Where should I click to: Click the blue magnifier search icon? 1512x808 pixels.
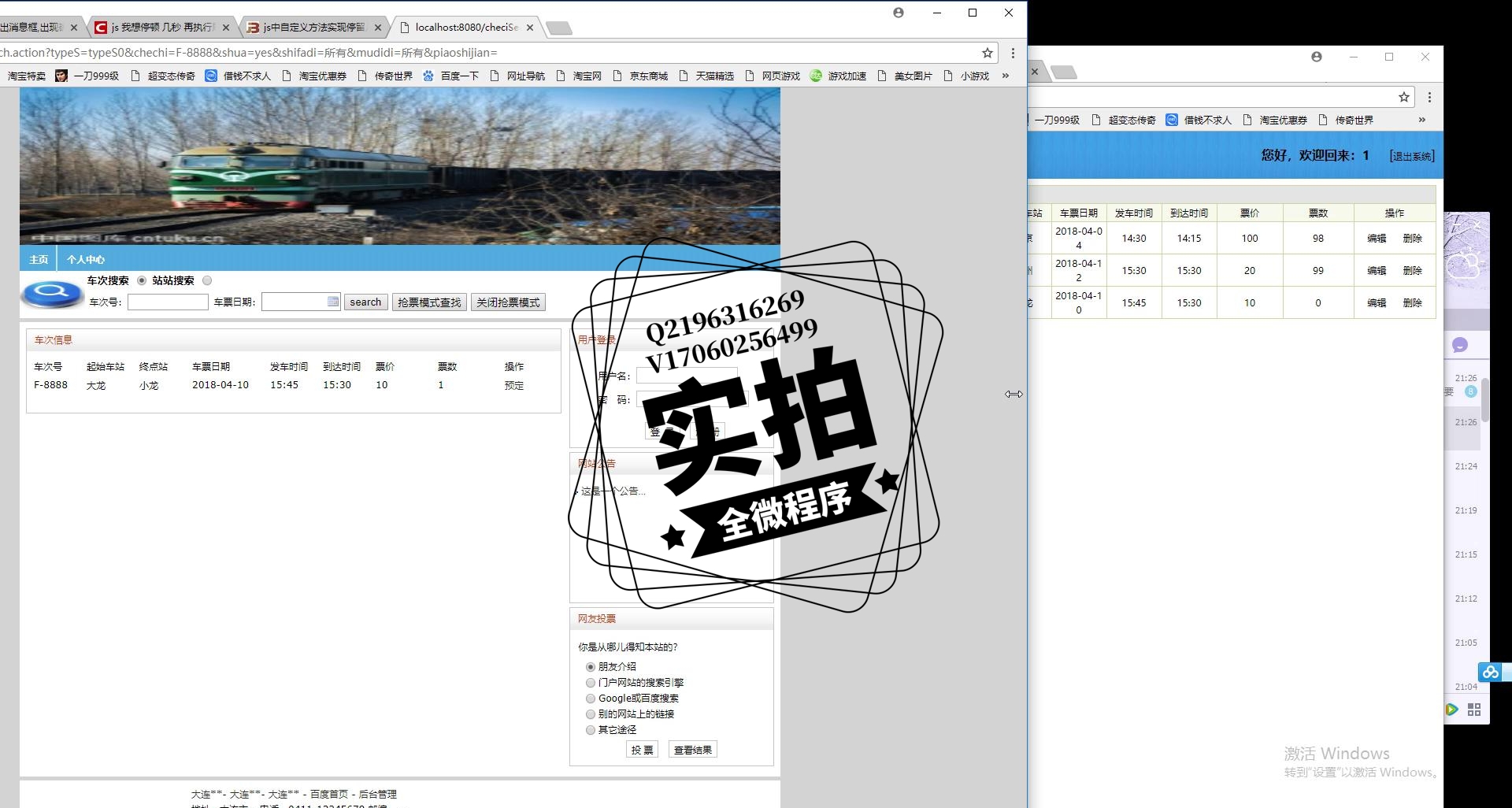52,293
